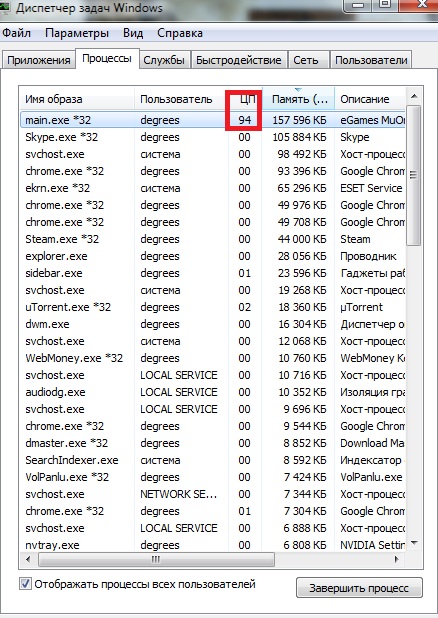Click the Task Manager title bar icon

click(5, 6)
